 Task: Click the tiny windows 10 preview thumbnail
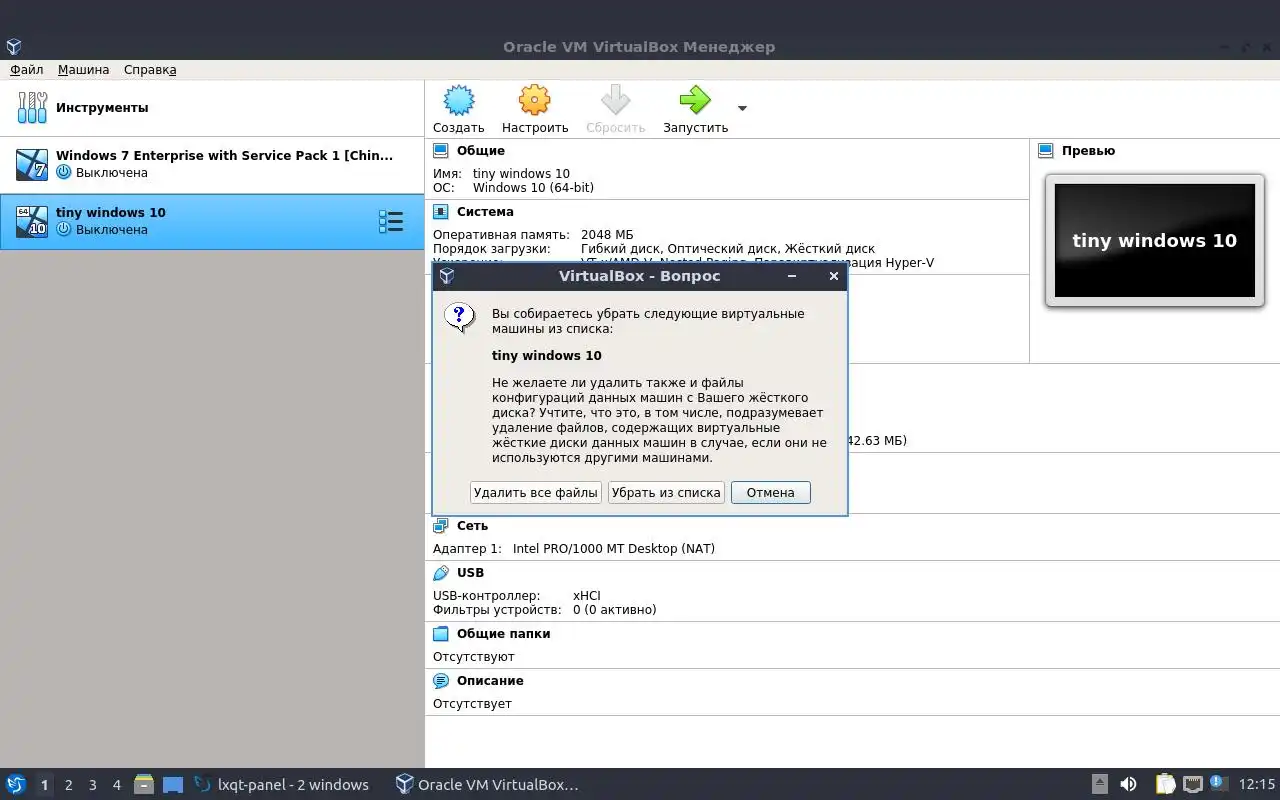(1155, 240)
